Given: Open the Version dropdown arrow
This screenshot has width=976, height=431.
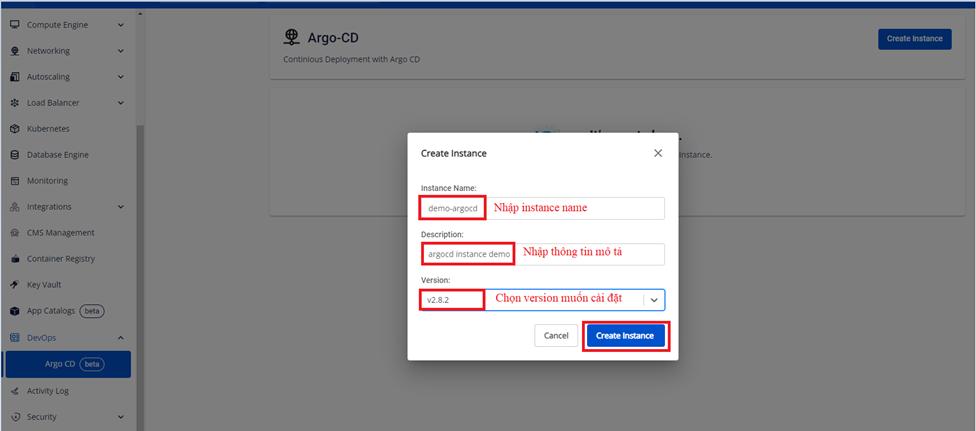Looking at the screenshot, I should [x=654, y=299].
